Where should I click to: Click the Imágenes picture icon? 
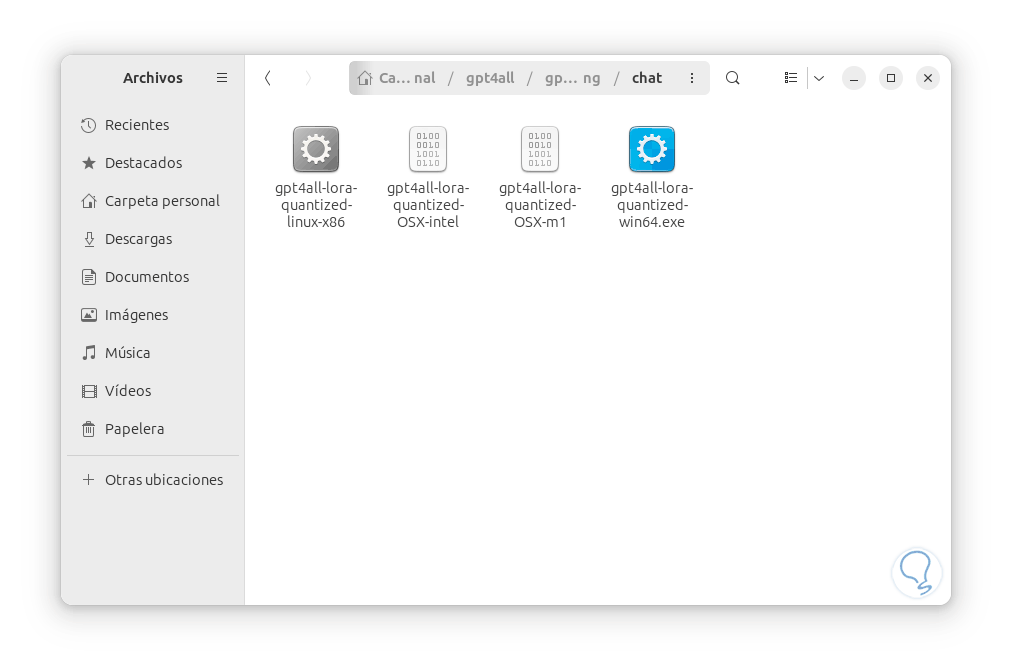tap(88, 315)
